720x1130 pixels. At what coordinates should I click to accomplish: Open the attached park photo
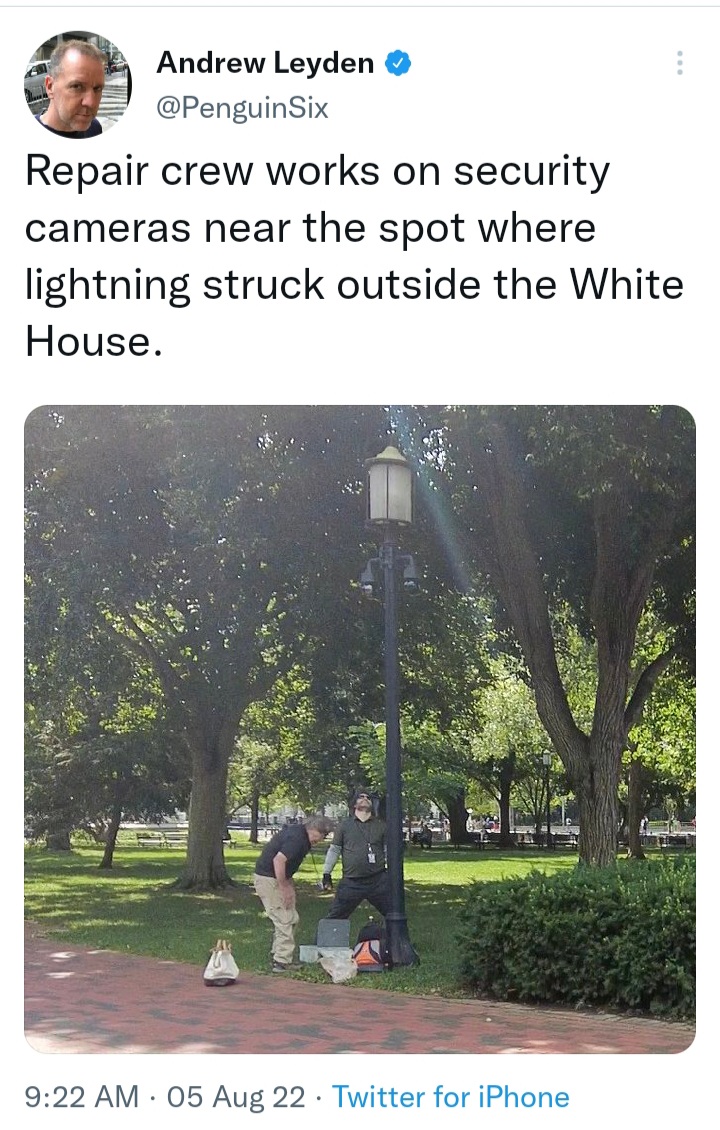(x=360, y=729)
